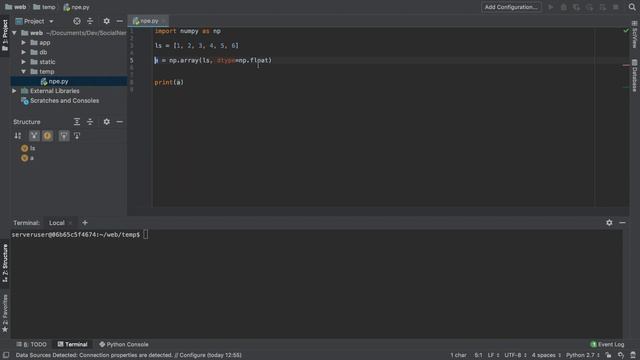The width and height of the screenshot is (640, 360).
Task: Click memory trash icon in status bar
Action: pyautogui.click(x=633, y=355)
